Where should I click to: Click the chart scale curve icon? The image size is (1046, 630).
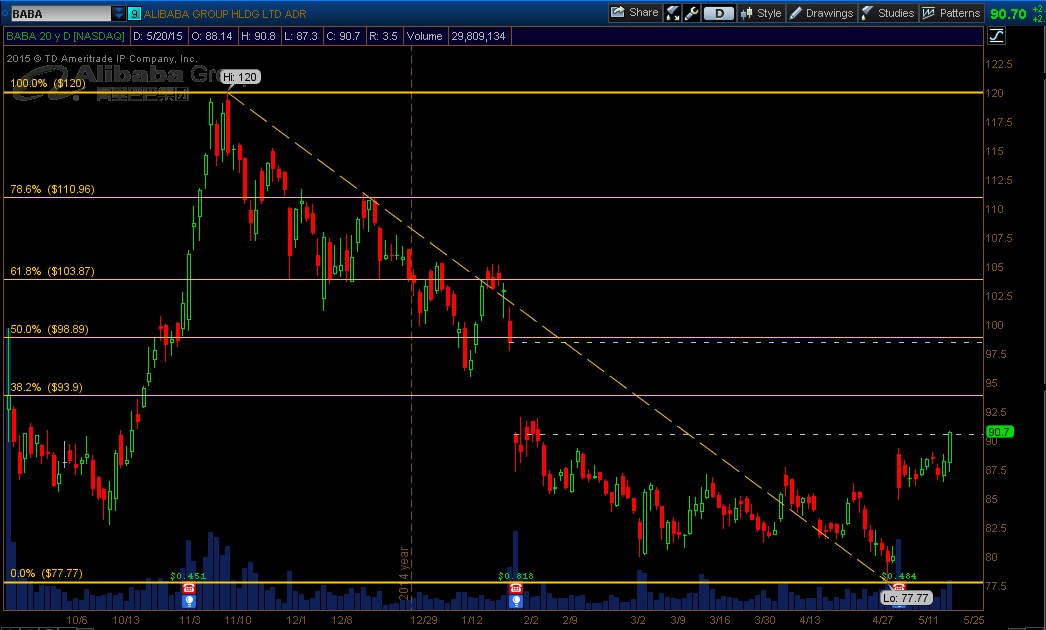point(997,36)
